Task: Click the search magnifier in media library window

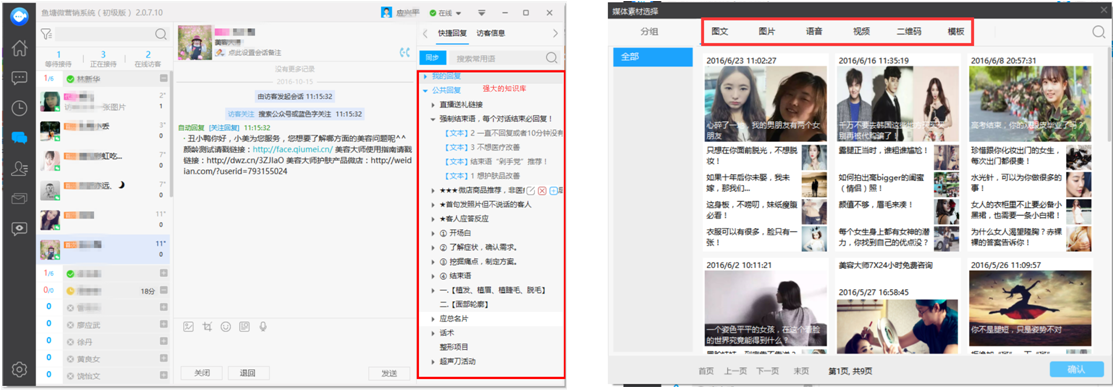Action: coord(1099,31)
